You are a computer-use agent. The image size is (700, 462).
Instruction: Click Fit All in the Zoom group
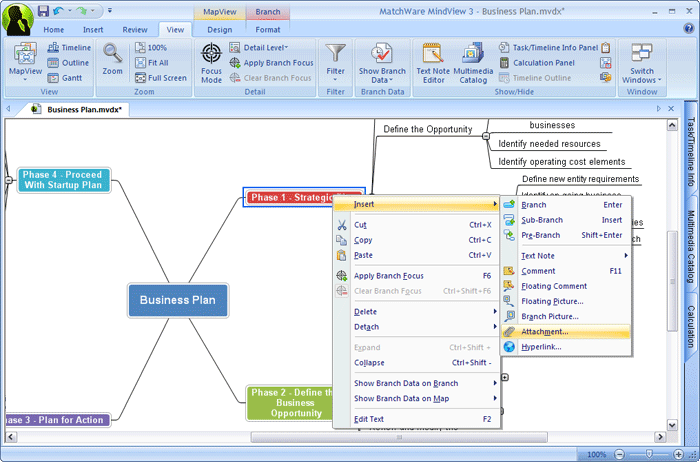(x=152, y=62)
